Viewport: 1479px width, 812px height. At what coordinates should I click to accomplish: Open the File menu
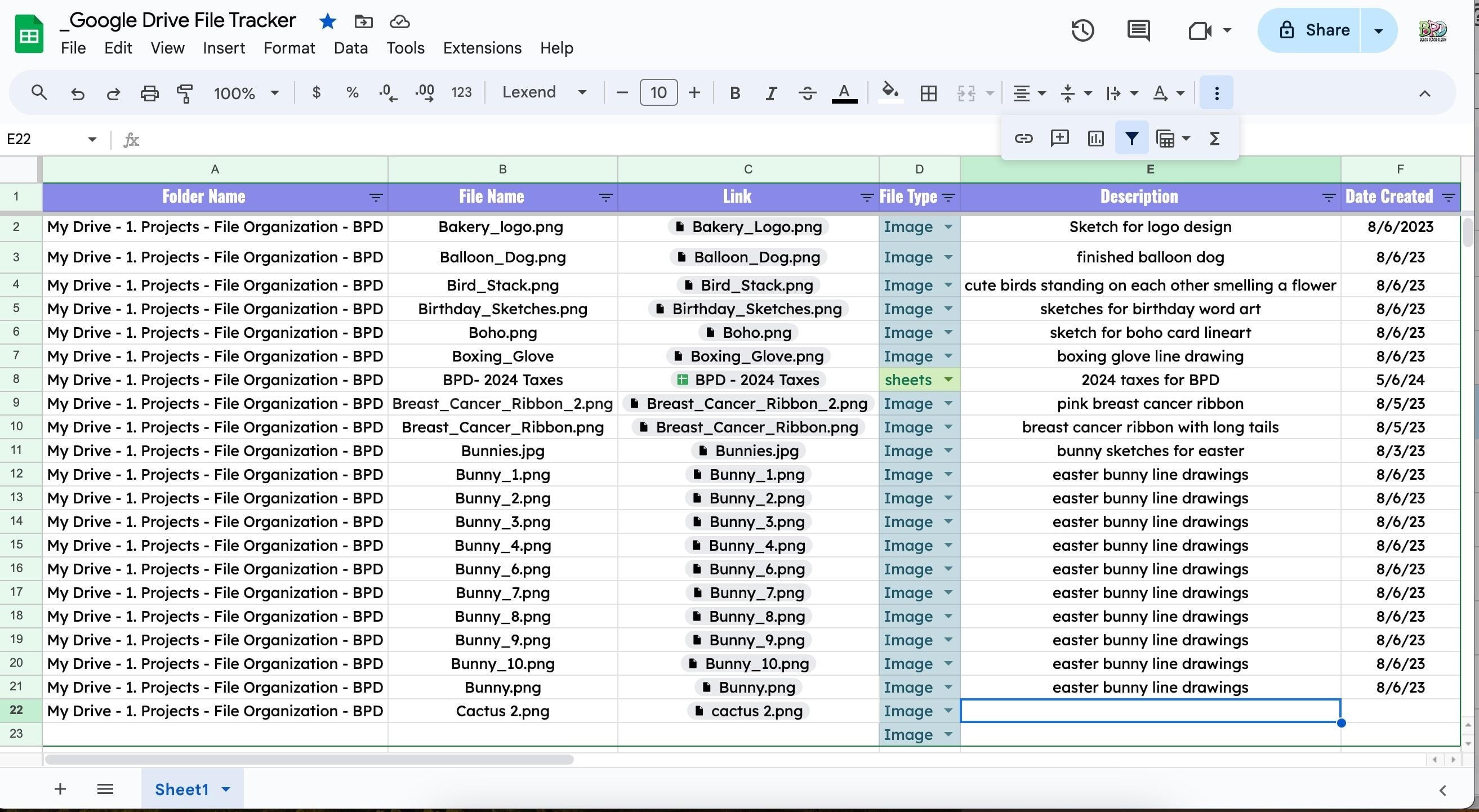[x=73, y=48]
